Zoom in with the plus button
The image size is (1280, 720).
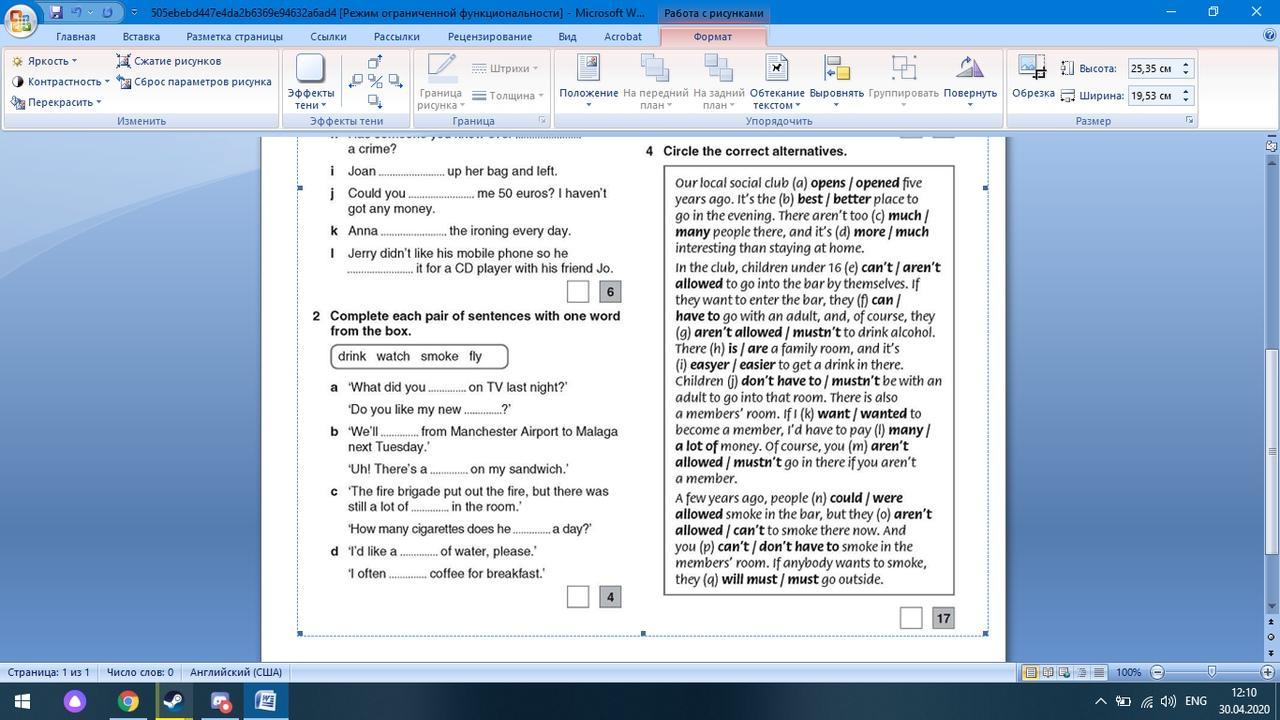point(1267,673)
